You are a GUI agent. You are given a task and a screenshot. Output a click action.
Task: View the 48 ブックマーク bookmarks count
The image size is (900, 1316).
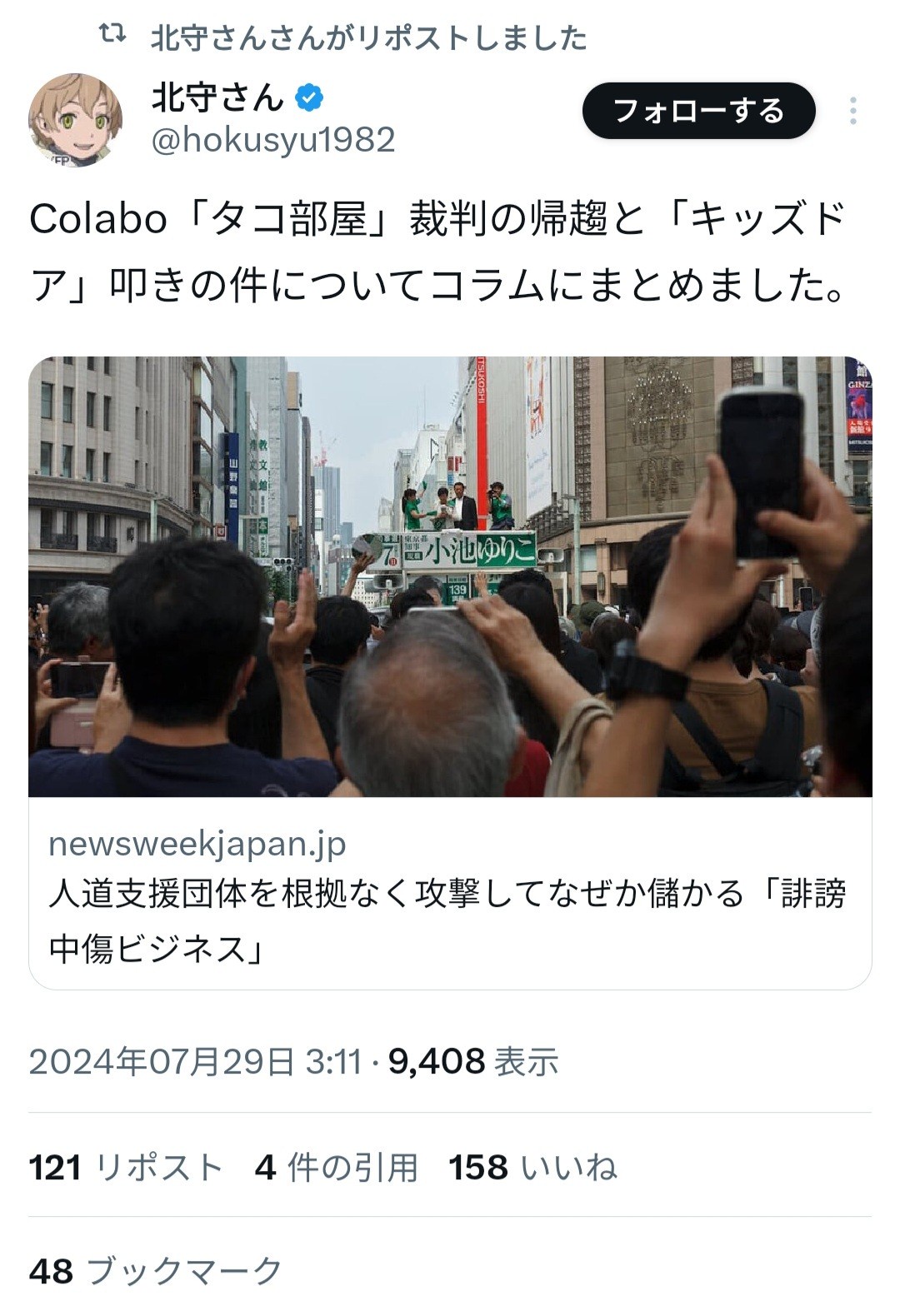(156, 1271)
